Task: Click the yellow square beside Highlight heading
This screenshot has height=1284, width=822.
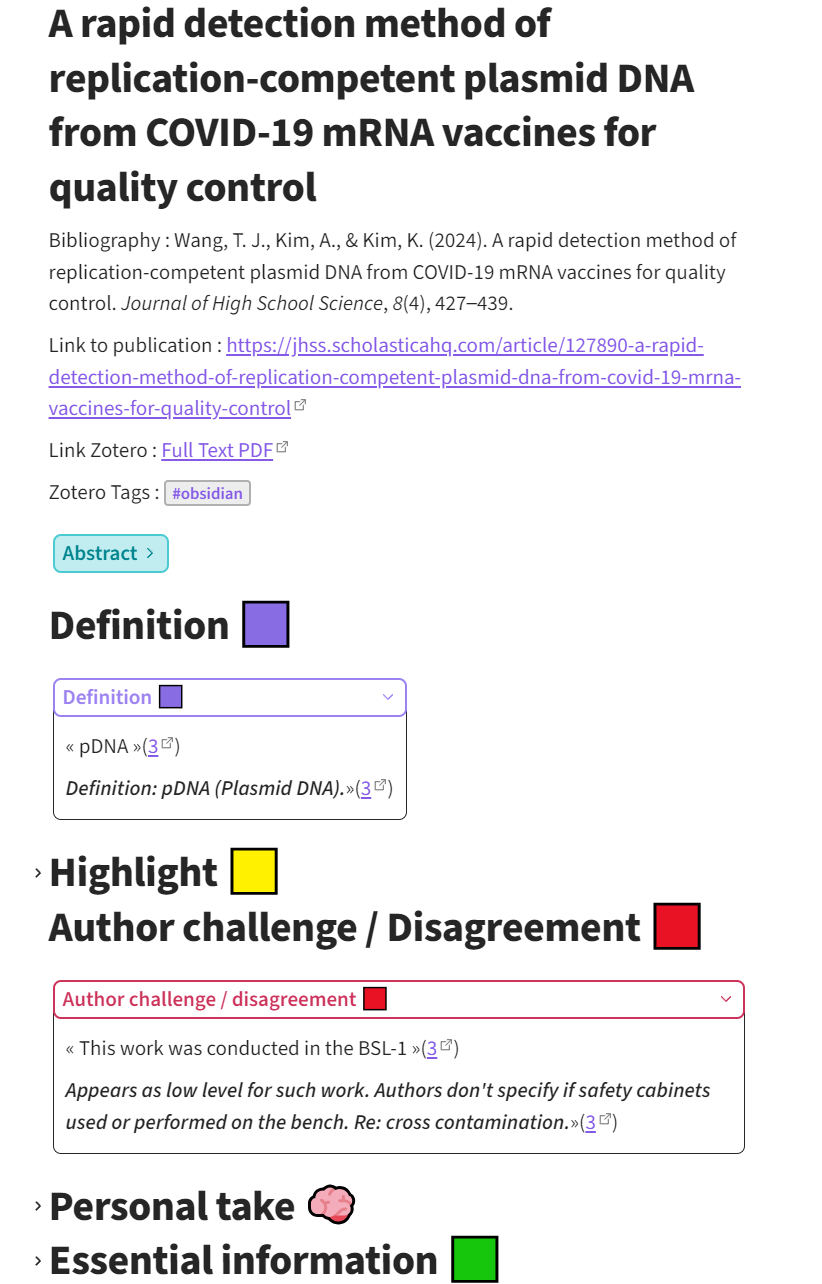Action: (x=254, y=872)
